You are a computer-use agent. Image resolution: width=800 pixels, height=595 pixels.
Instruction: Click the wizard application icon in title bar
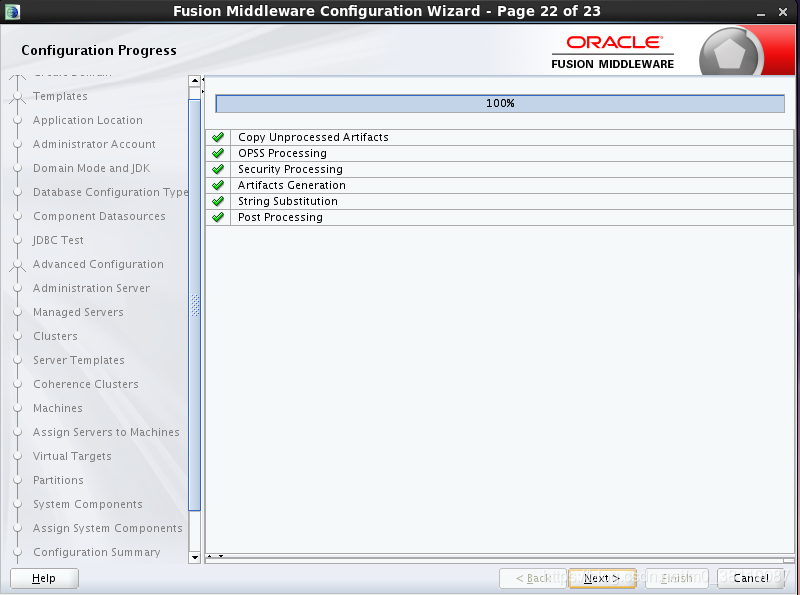tap(12, 11)
